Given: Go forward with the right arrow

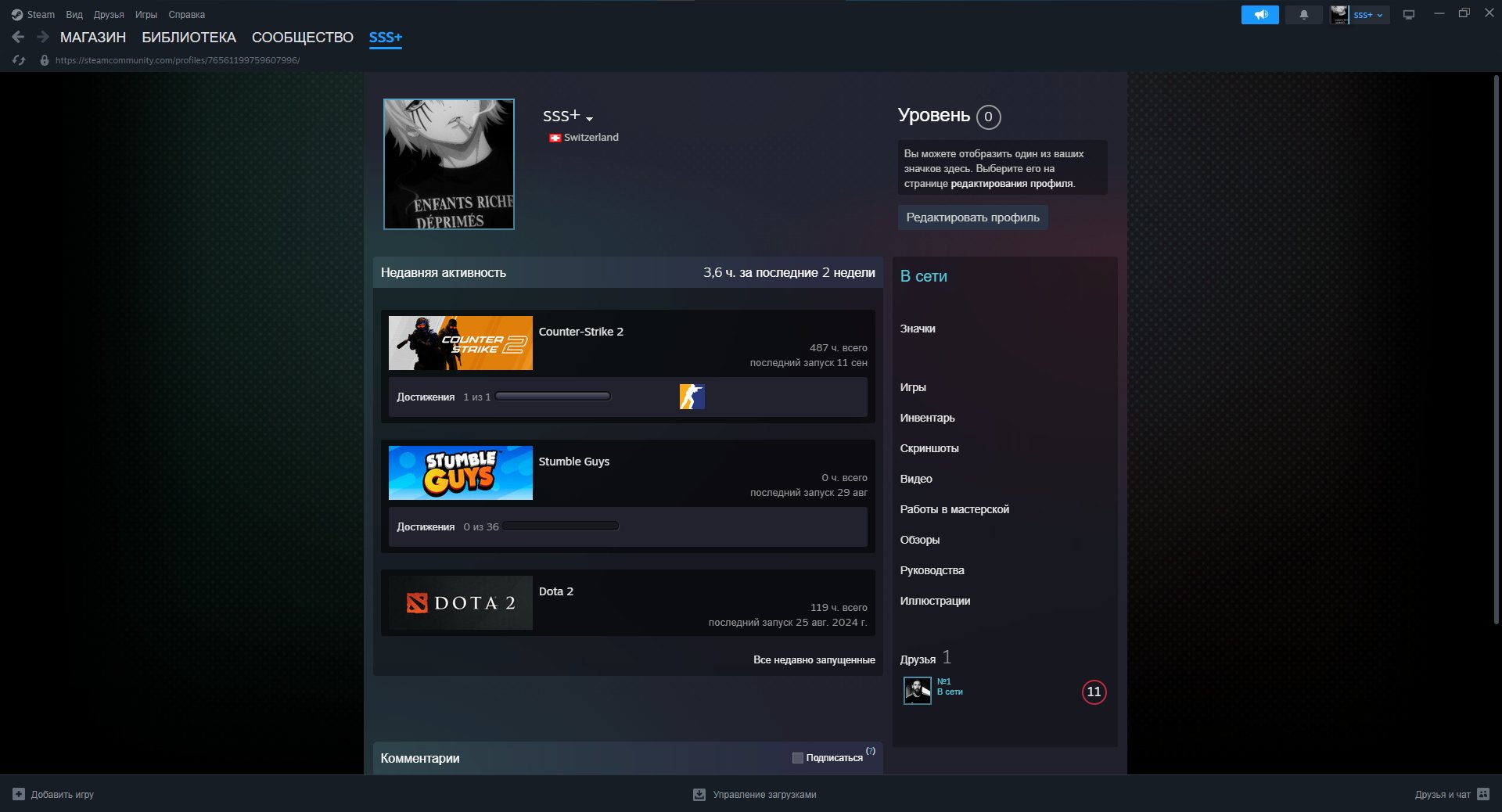Looking at the screenshot, I should click(x=43, y=37).
